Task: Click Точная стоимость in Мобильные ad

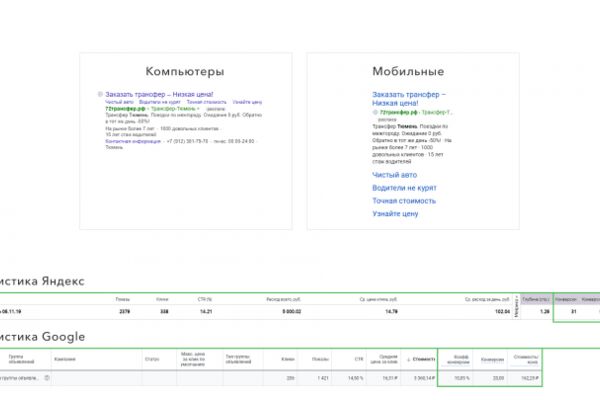Action: (404, 201)
